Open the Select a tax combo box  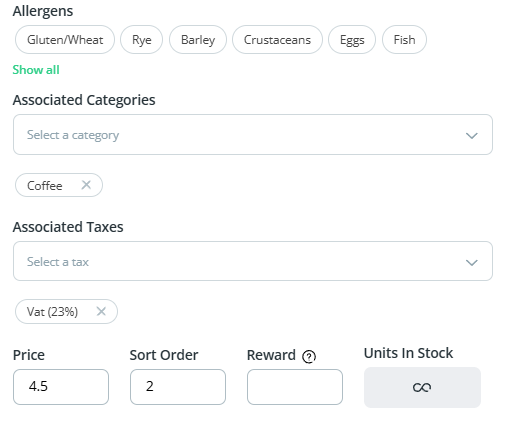(253, 261)
